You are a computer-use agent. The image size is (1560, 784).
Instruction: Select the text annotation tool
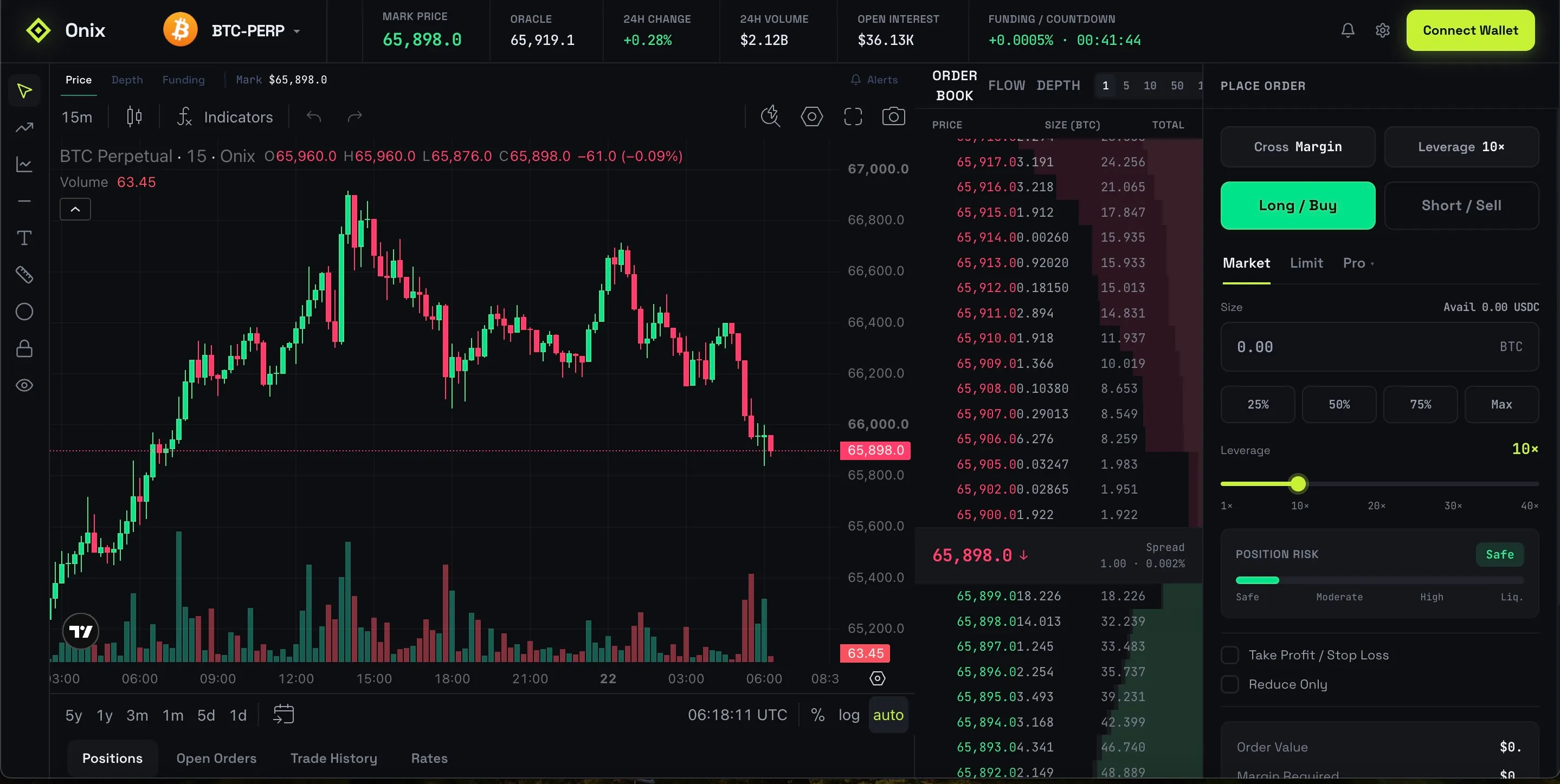[x=24, y=238]
